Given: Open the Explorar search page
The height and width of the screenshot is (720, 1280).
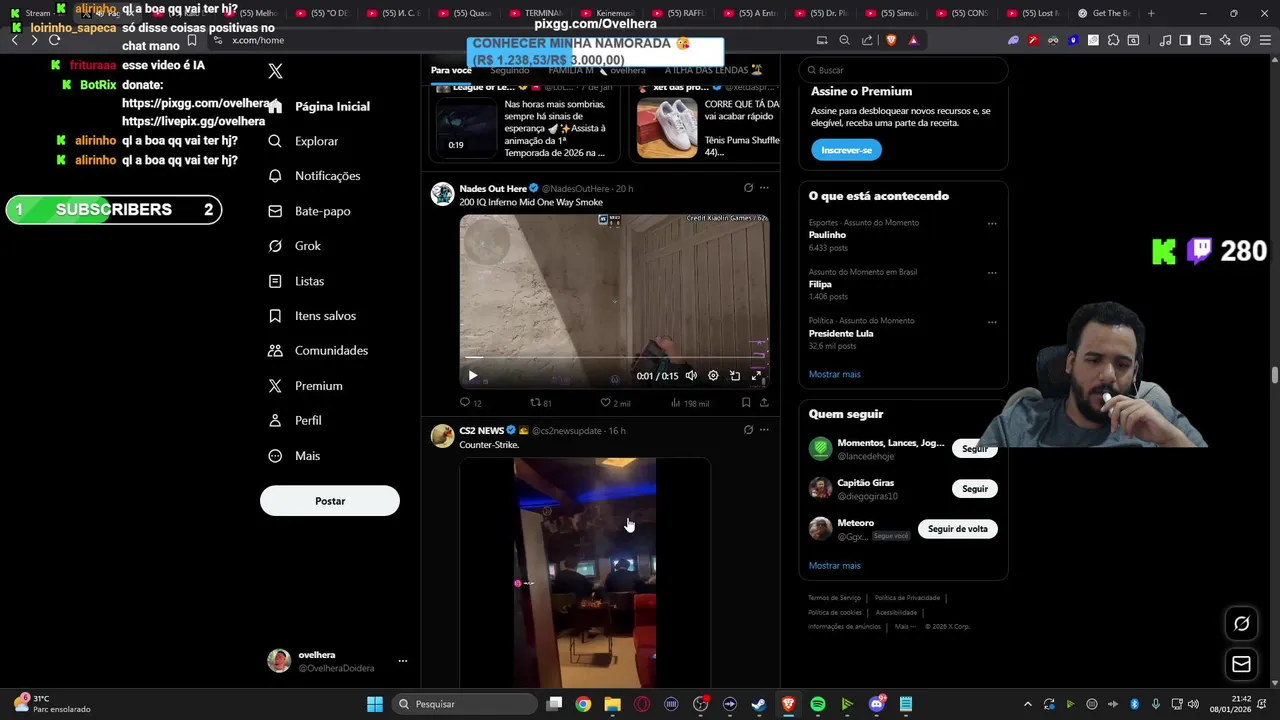Looking at the screenshot, I should click(304, 141).
